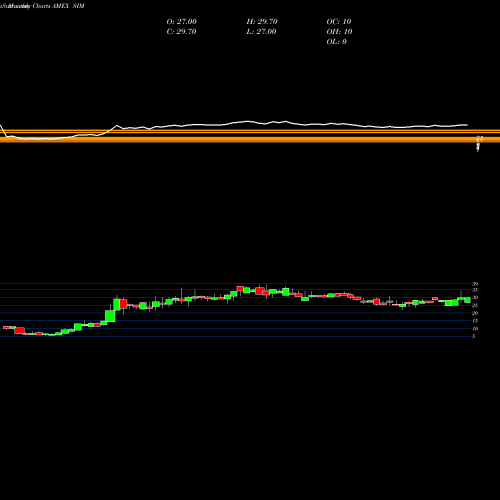500x500 pixels.
Task: Click the open value "O: 27.00"
Action: (181, 22)
